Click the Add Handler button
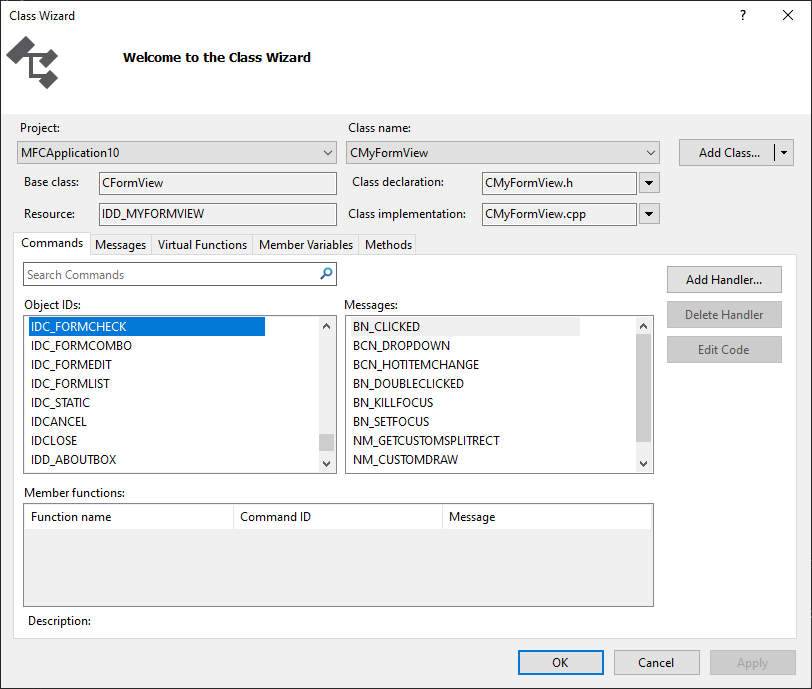Image resolution: width=812 pixels, height=689 pixels. click(724, 279)
